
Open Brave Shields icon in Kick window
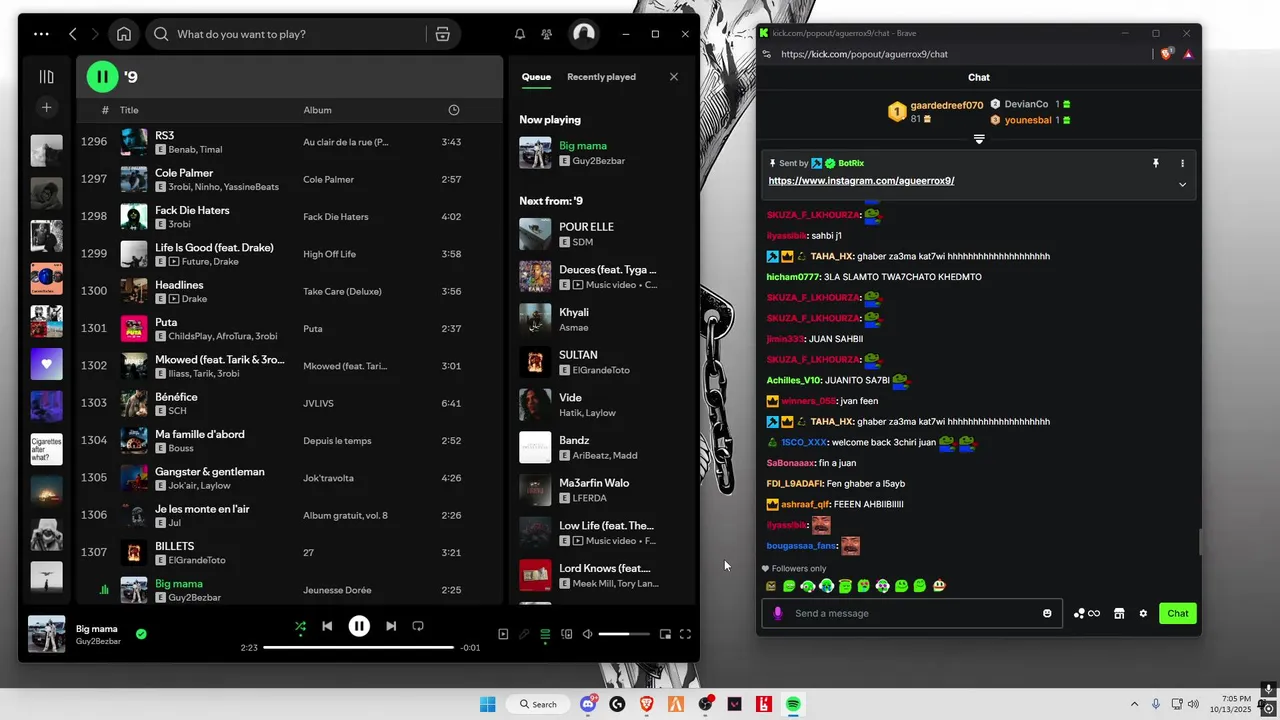[x=1167, y=54]
